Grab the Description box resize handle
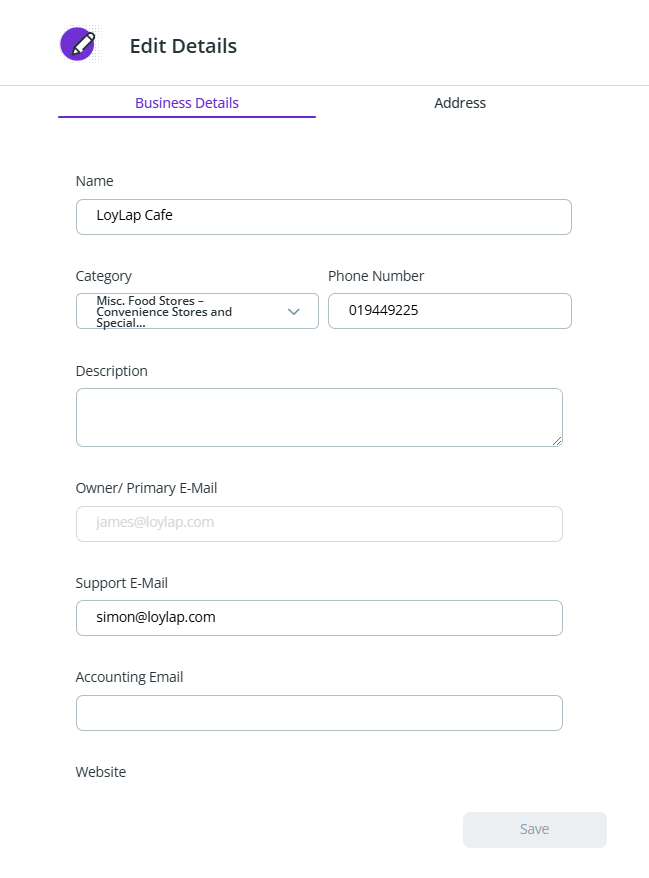 tap(556, 440)
